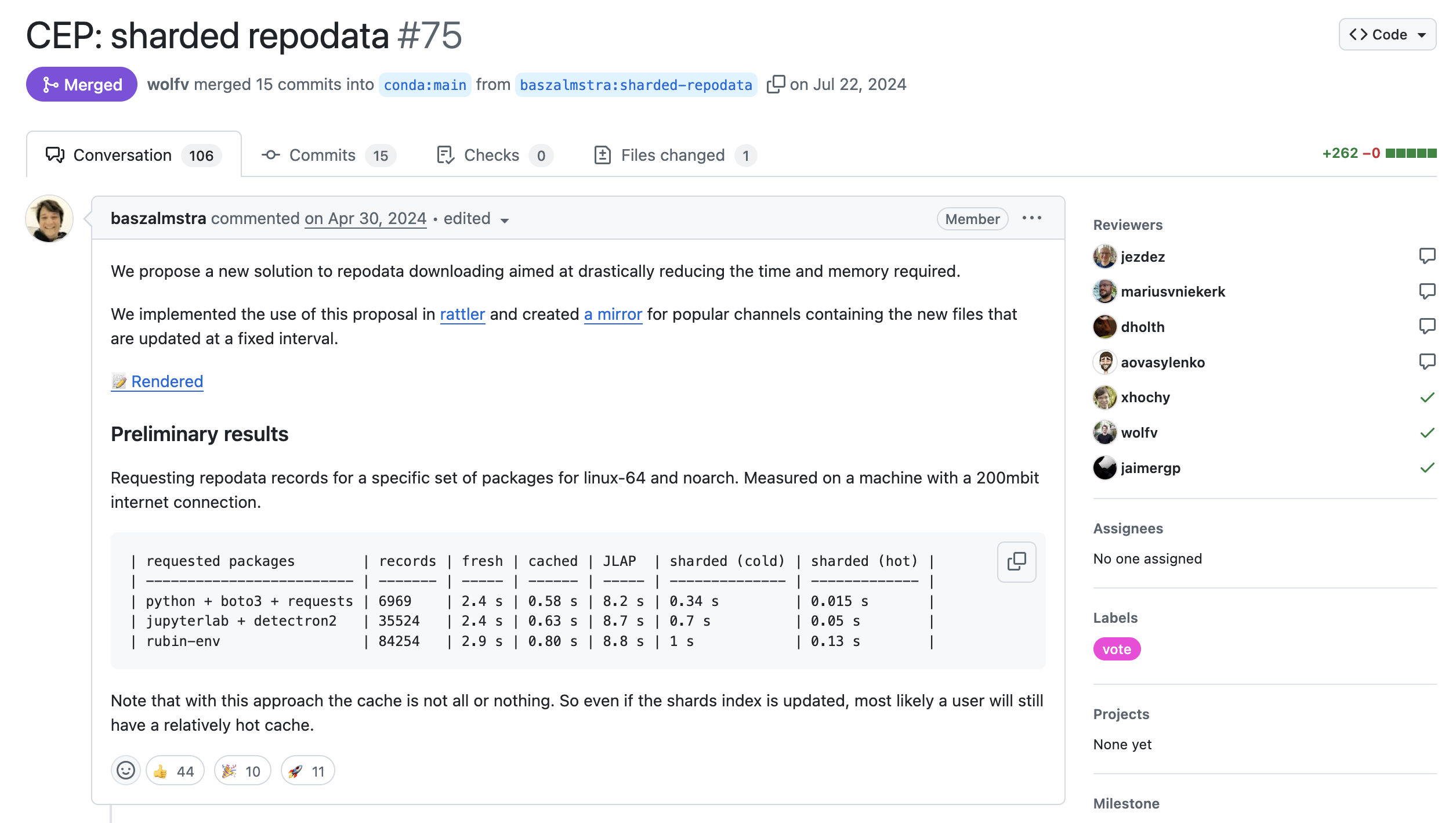The height and width of the screenshot is (823, 1456).
Task: Toggle the party popper reaction
Action: pos(242,771)
